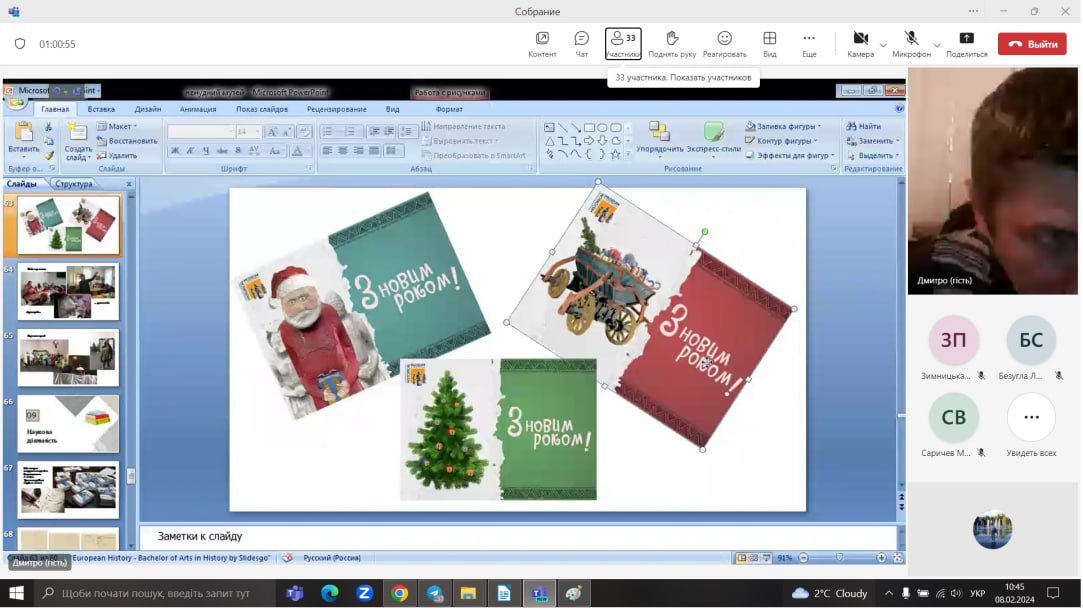Open the Вид layout options
The width and height of the screenshot is (1083, 611).
769,44
